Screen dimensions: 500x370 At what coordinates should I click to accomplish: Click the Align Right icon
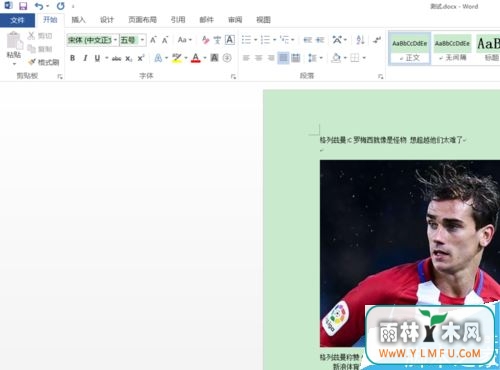[271, 58]
